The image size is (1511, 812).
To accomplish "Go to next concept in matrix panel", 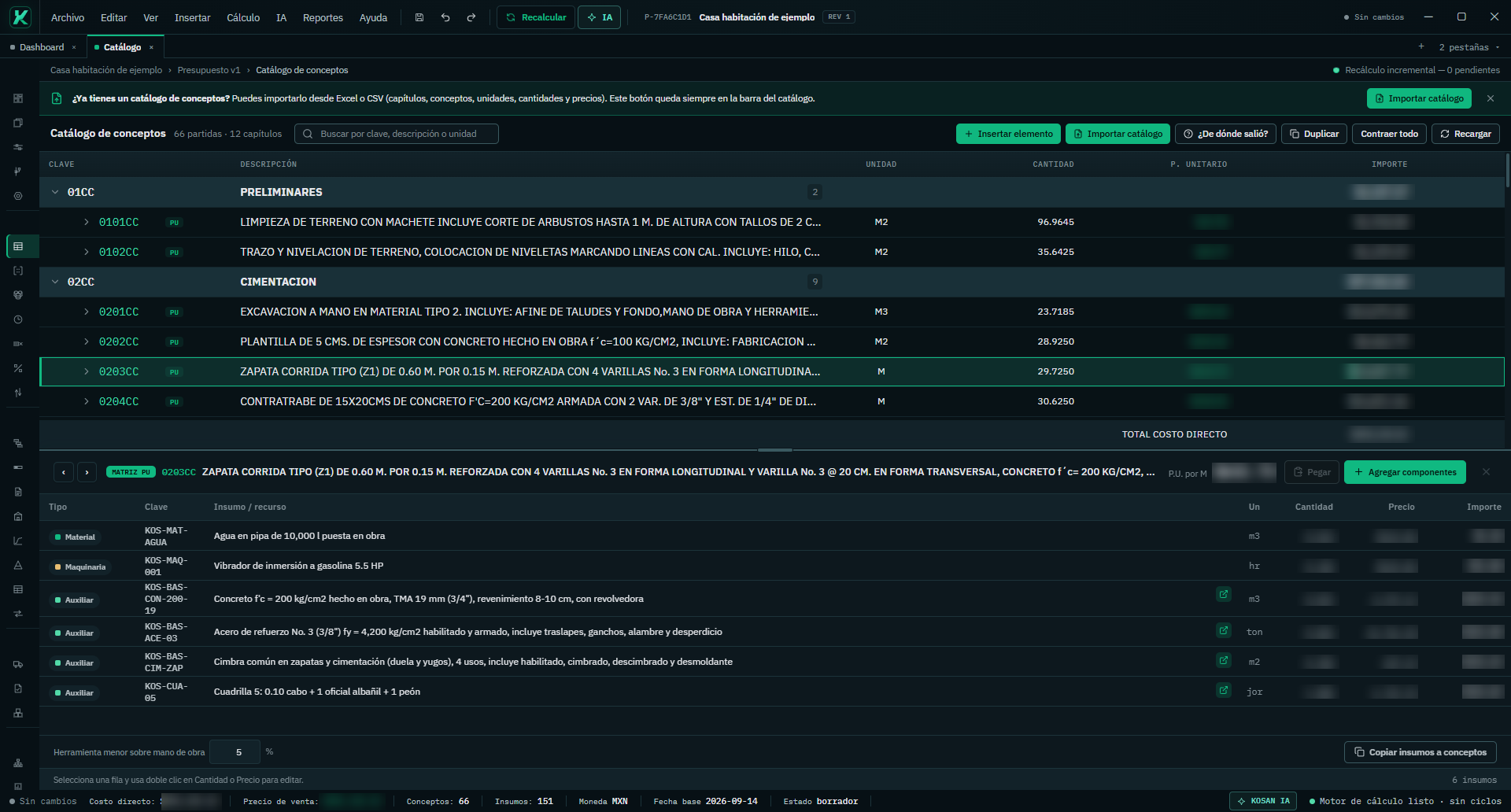I will [x=87, y=472].
